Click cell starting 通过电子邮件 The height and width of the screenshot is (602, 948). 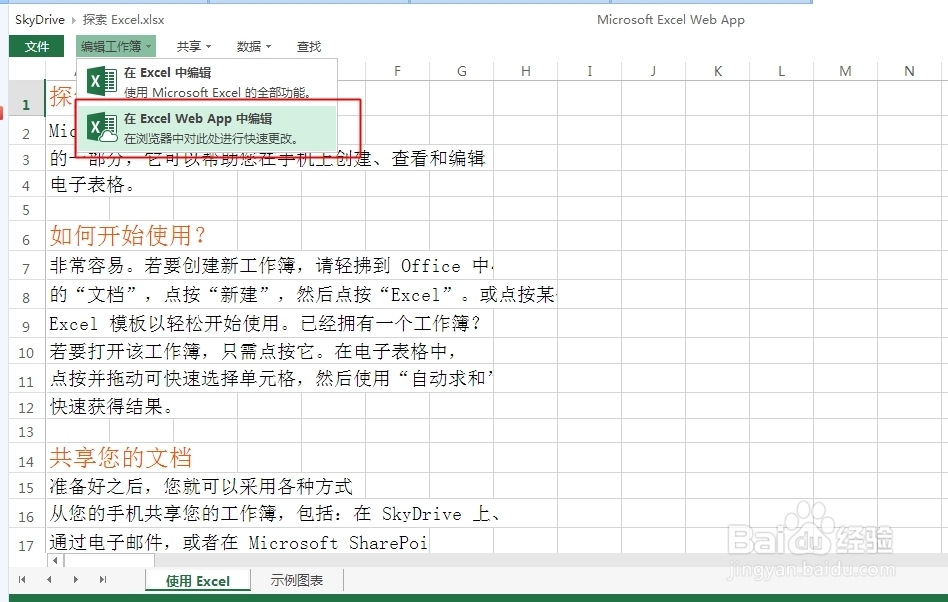(x=239, y=542)
